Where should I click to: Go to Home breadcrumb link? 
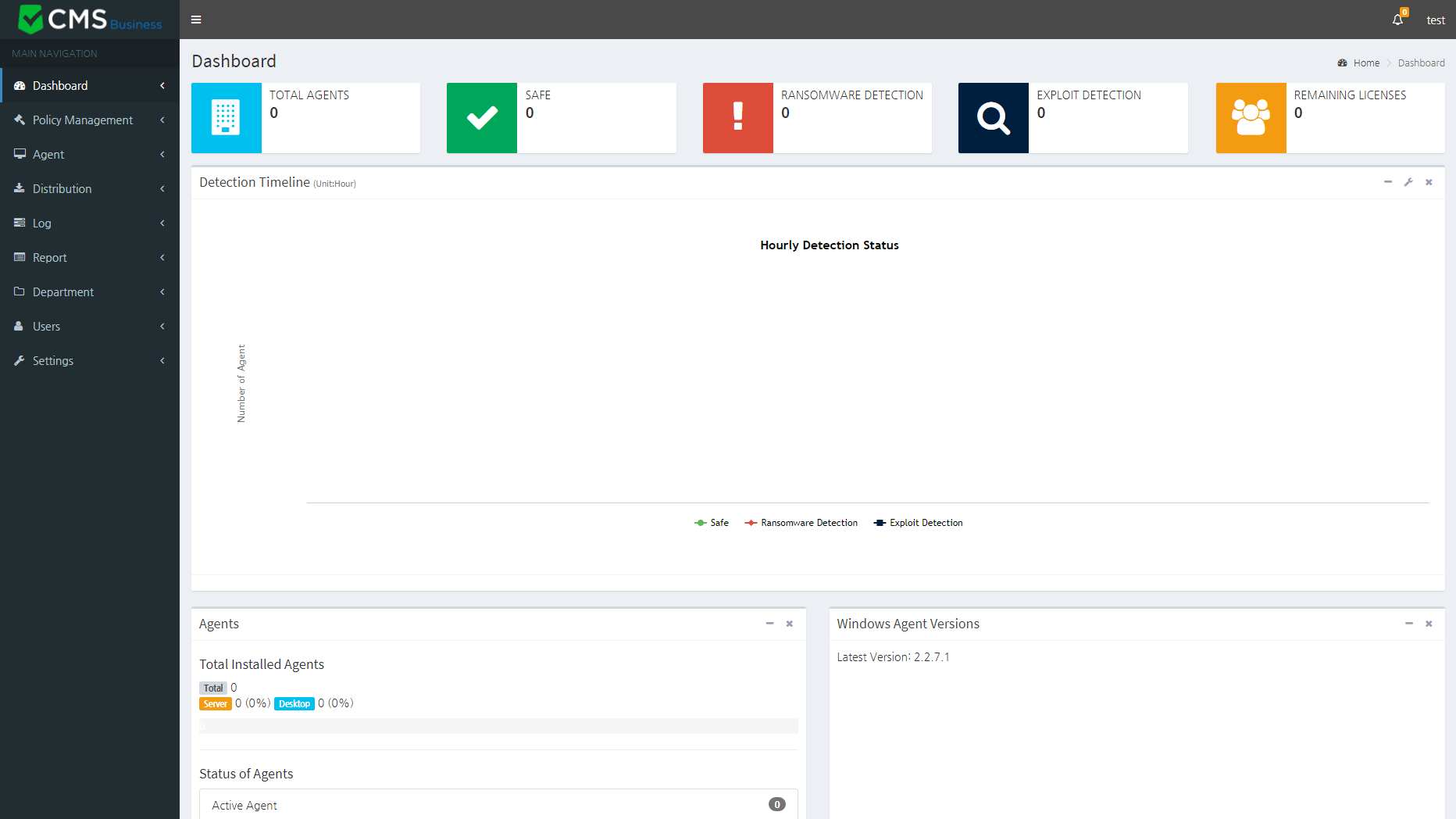1366,63
